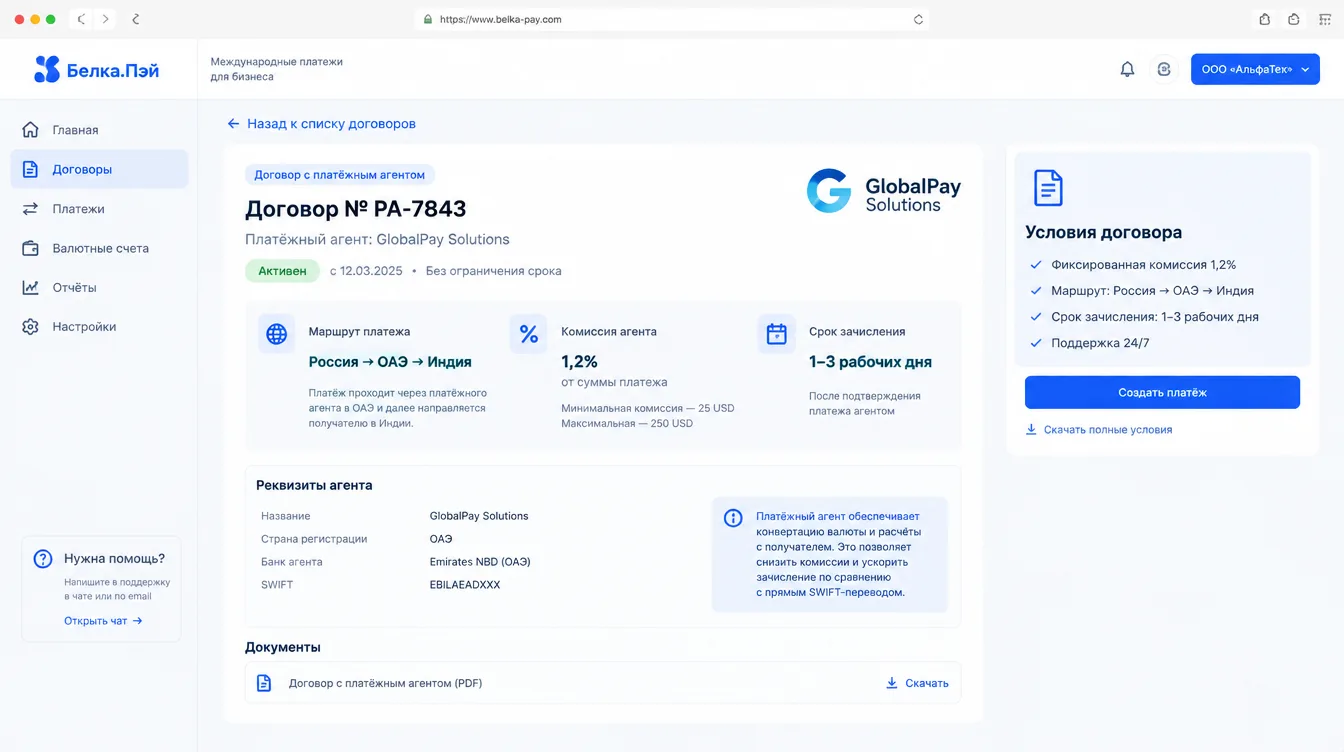Open the notifications bell

[1127, 69]
